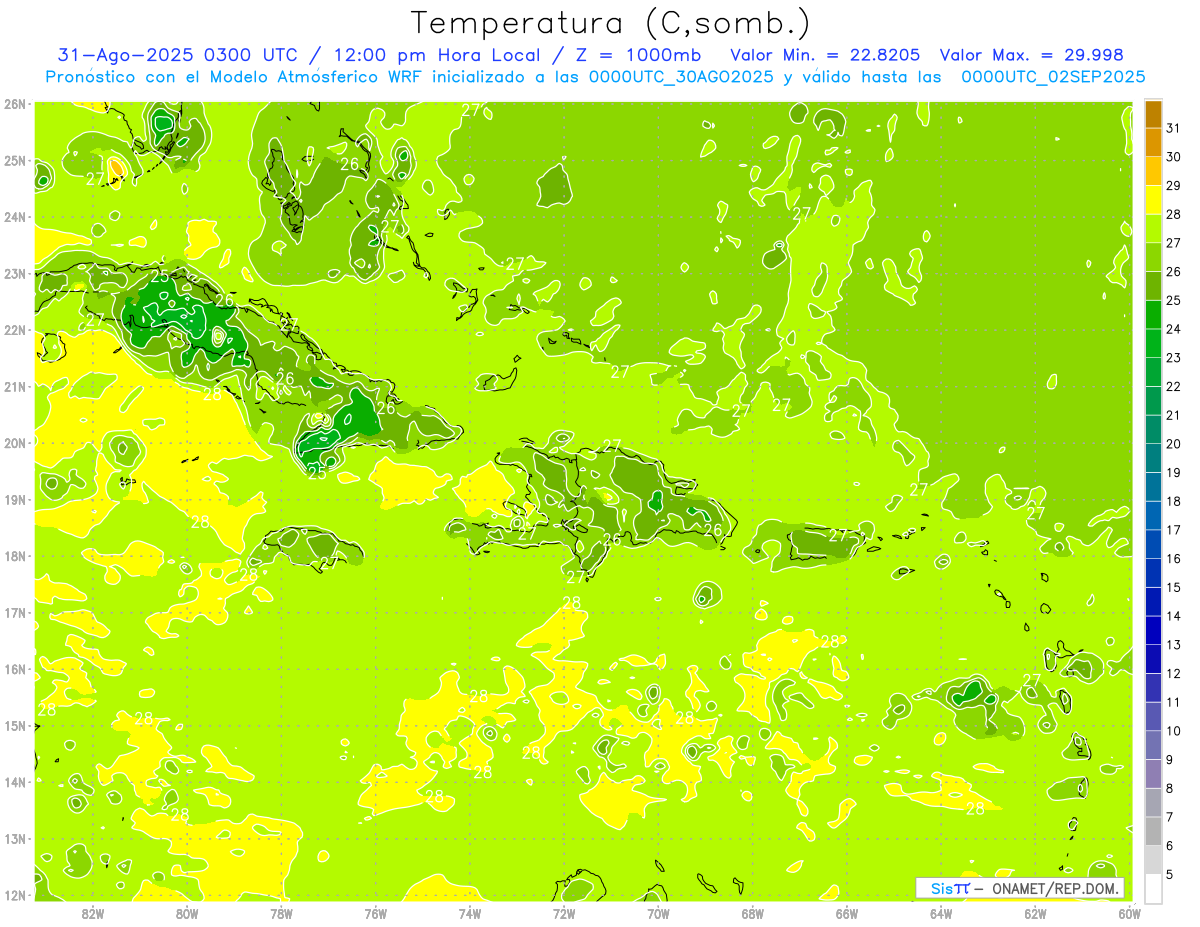Click the '25N' latitude axis label
This screenshot has width=1200, height=927.
click(14, 160)
